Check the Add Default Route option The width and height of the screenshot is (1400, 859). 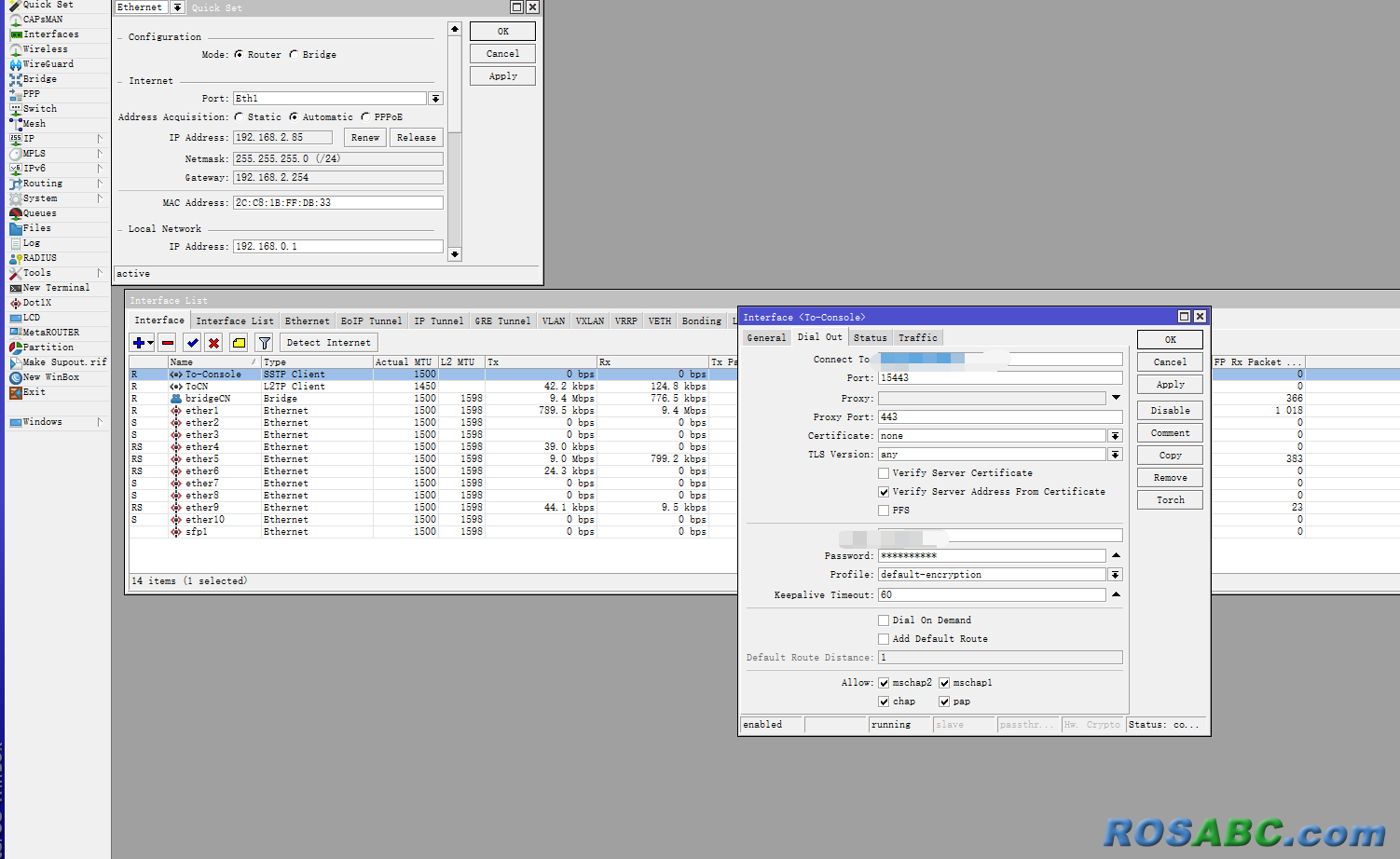(x=884, y=639)
